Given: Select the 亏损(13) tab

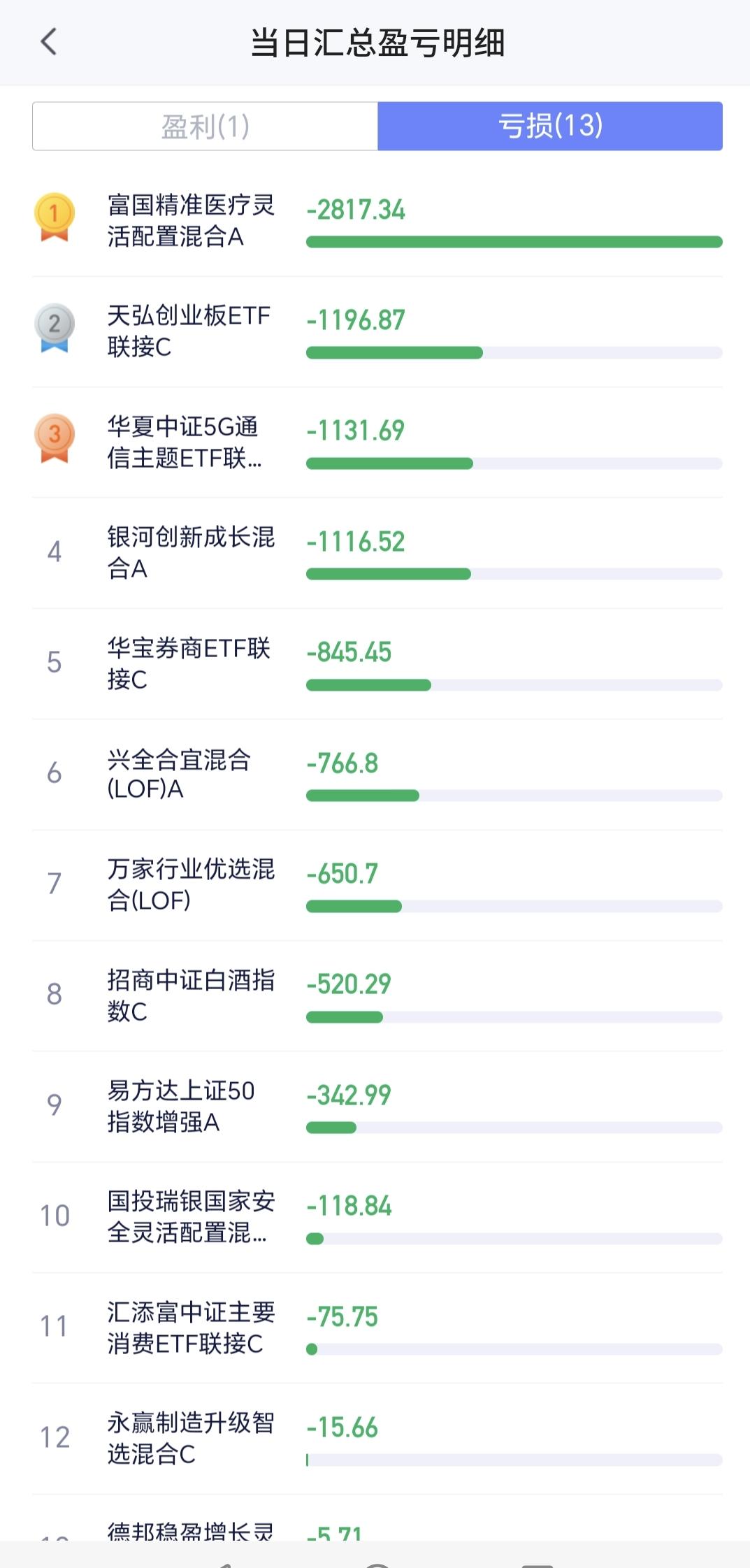Looking at the screenshot, I should (x=550, y=127).
